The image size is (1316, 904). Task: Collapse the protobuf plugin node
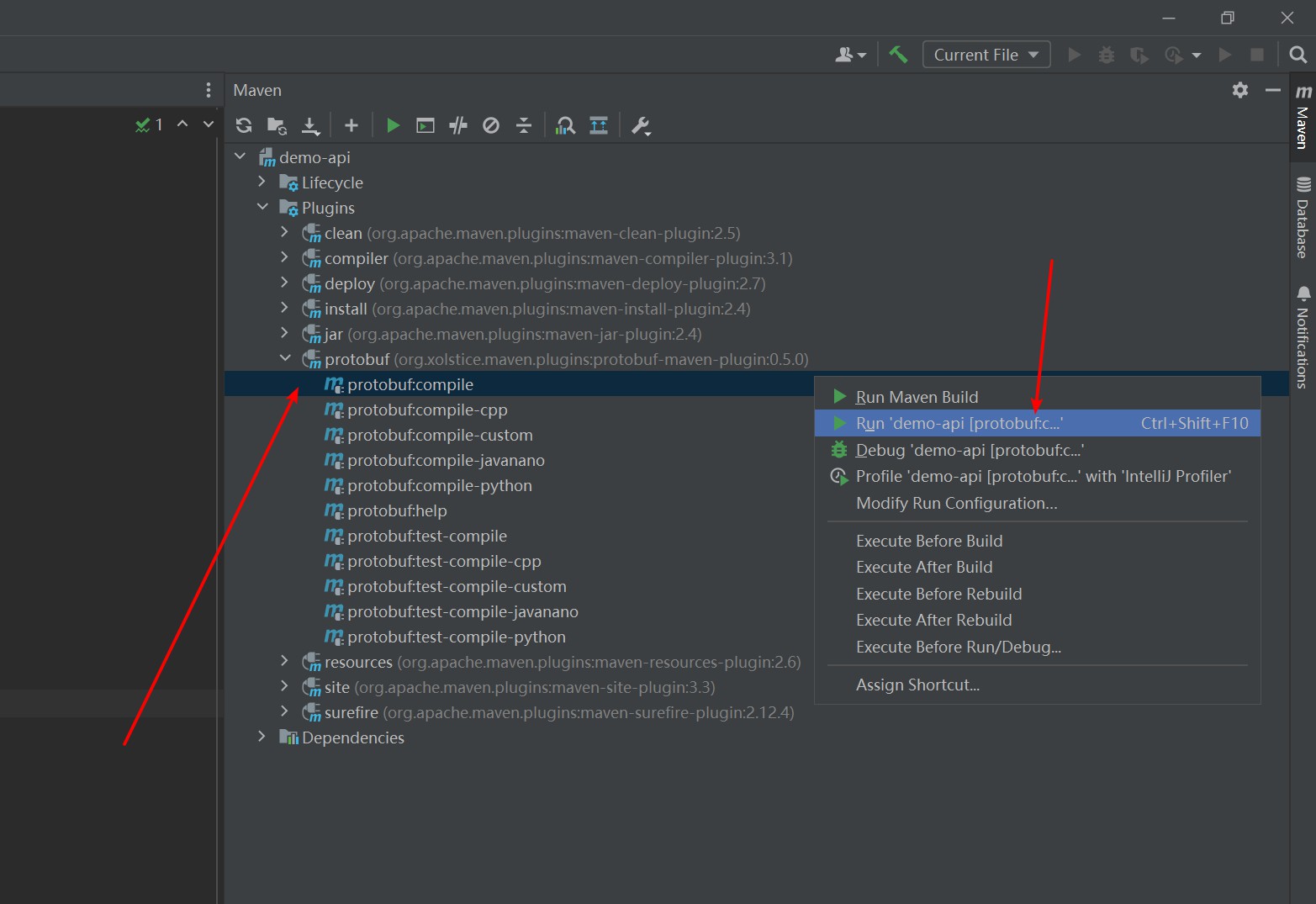click(x=285, y=358)
